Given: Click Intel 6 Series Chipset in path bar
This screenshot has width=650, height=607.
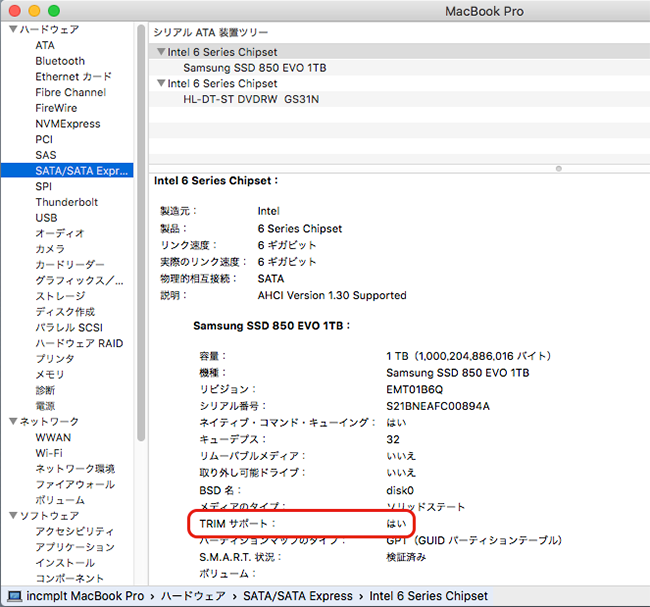Looking at the screenshot, I should pyautogui.click(x=428, y=596).
